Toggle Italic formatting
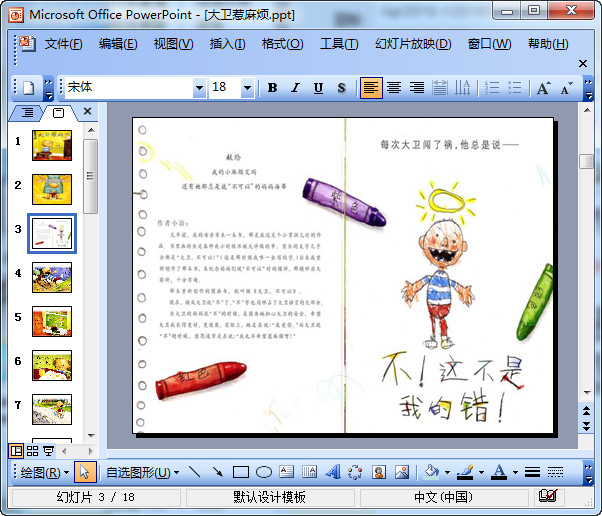The image size is (602, 516). [x=295, y=88]
